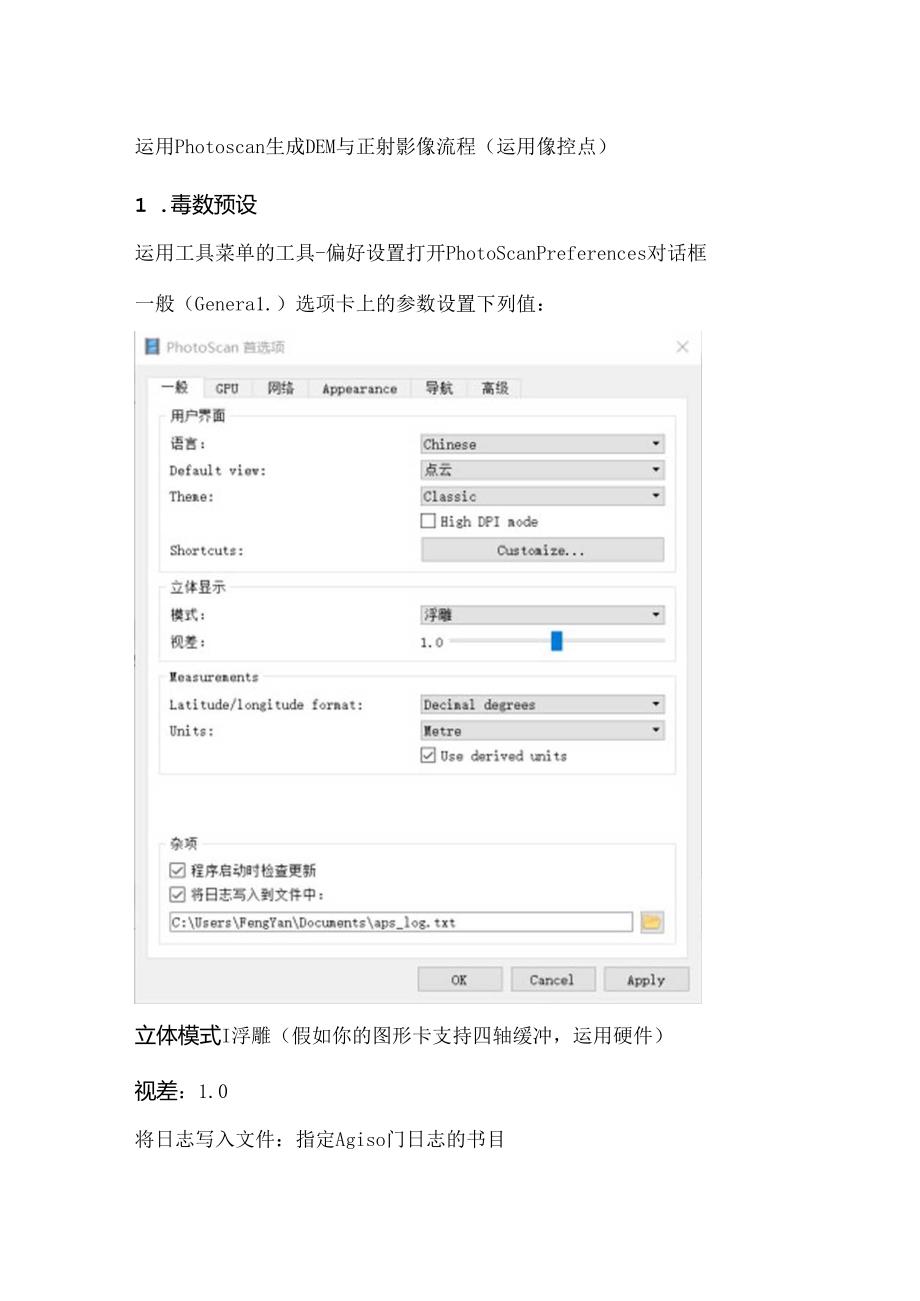Image resolution: width=920 pixels, height=1301 pixels.
Task: Open the folder browser for log file path
Action: click(x=651, y=922)
